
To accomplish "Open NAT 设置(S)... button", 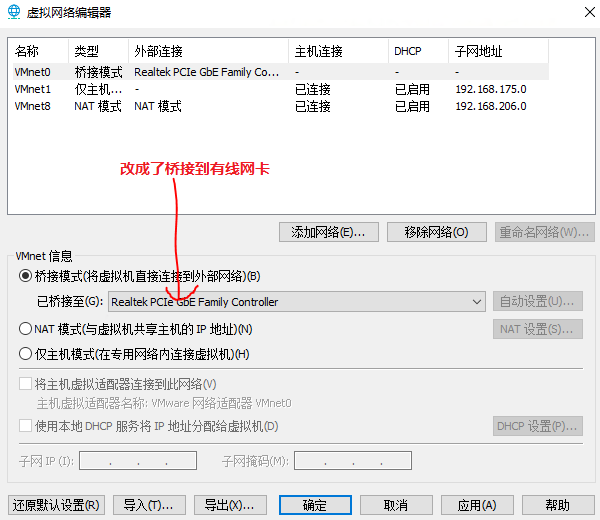I will pos(538,329).
